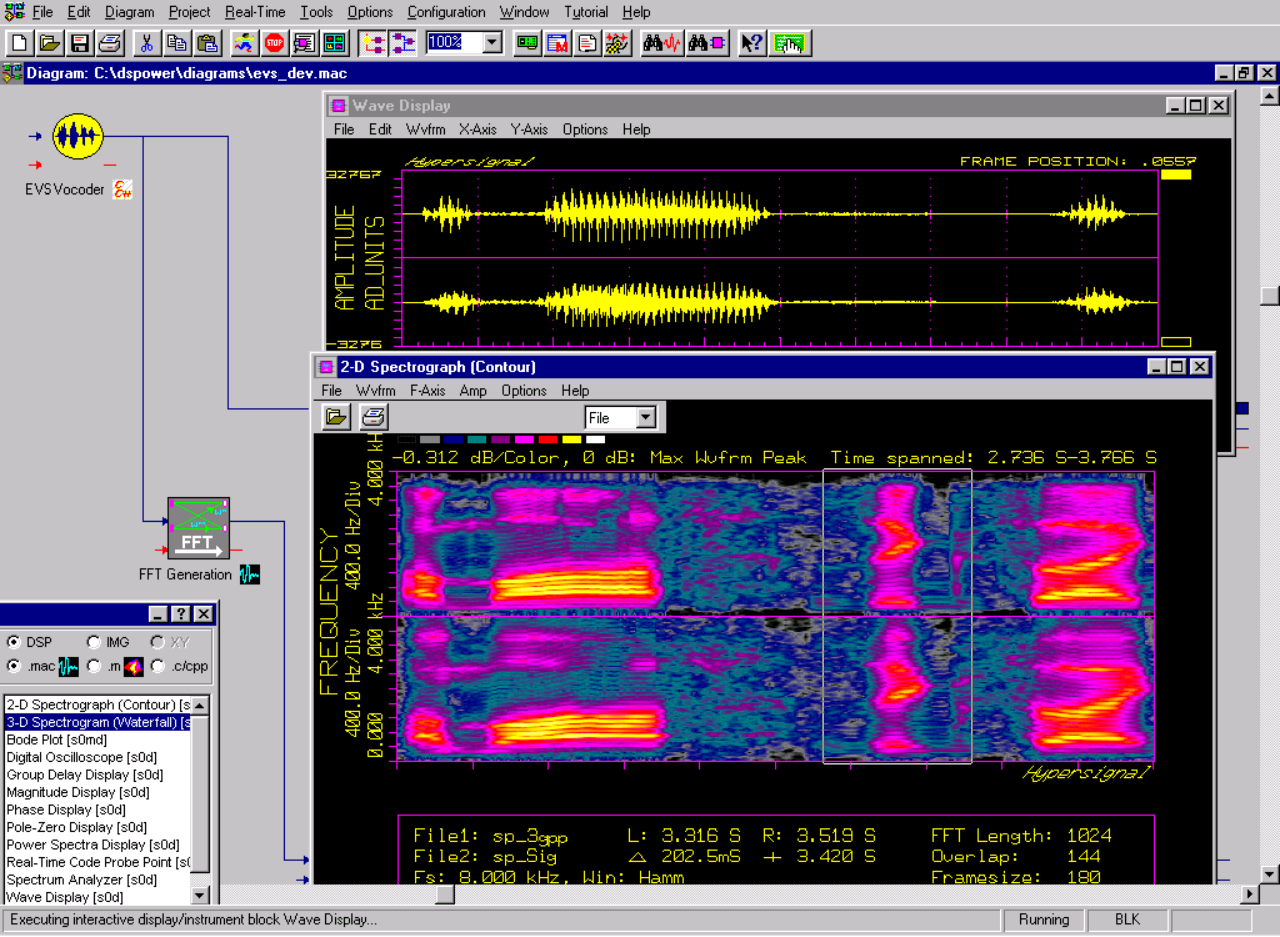Select Wave Display [s0d] list item
The height and width of the screenshot is (937, 1280).
pyautogui.click(x=98, y=897)
